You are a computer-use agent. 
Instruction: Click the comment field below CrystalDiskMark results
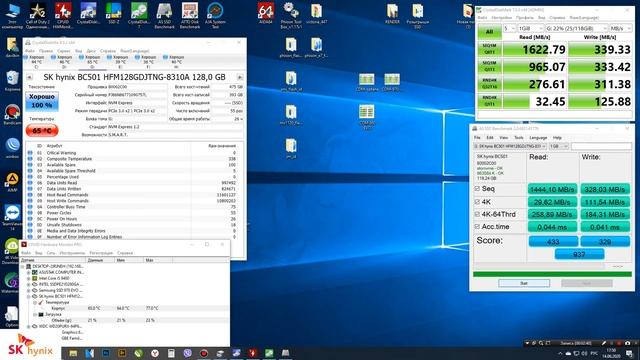point(555,114)
